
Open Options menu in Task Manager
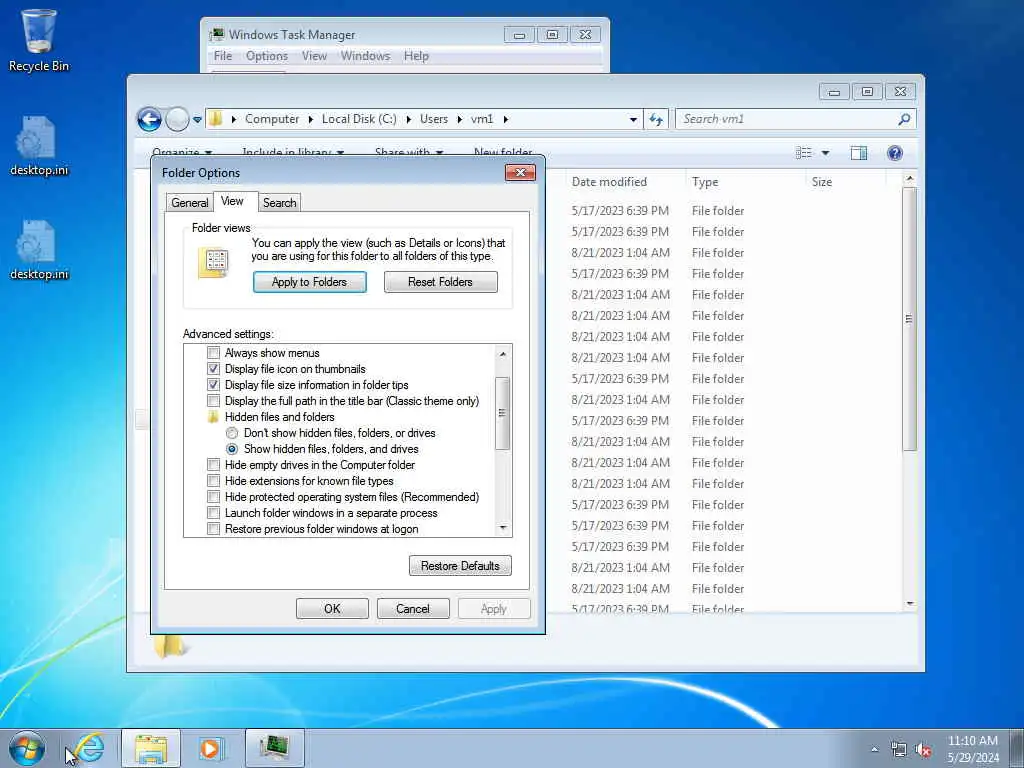click(x=266, y=56)
